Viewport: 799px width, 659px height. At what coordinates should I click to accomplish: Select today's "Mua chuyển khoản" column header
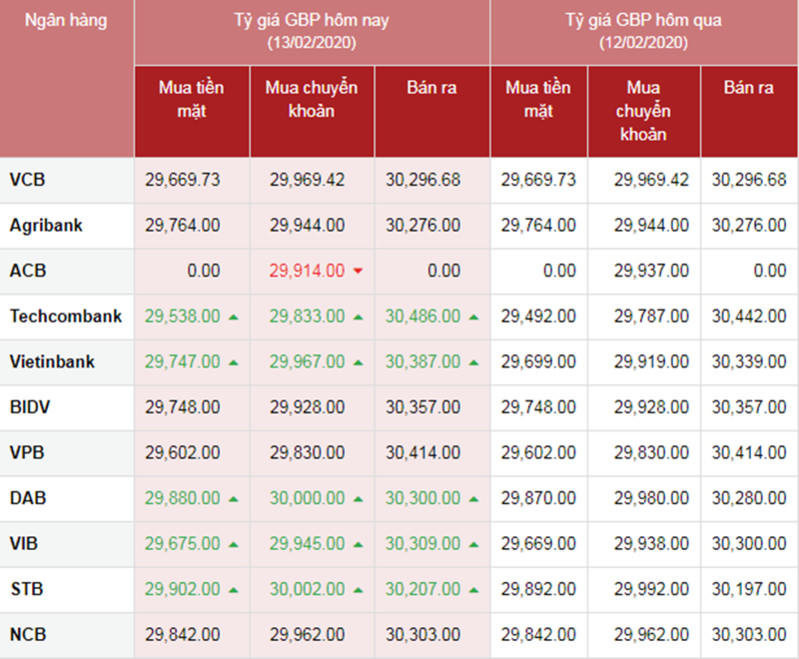click(x=312, y=99)
